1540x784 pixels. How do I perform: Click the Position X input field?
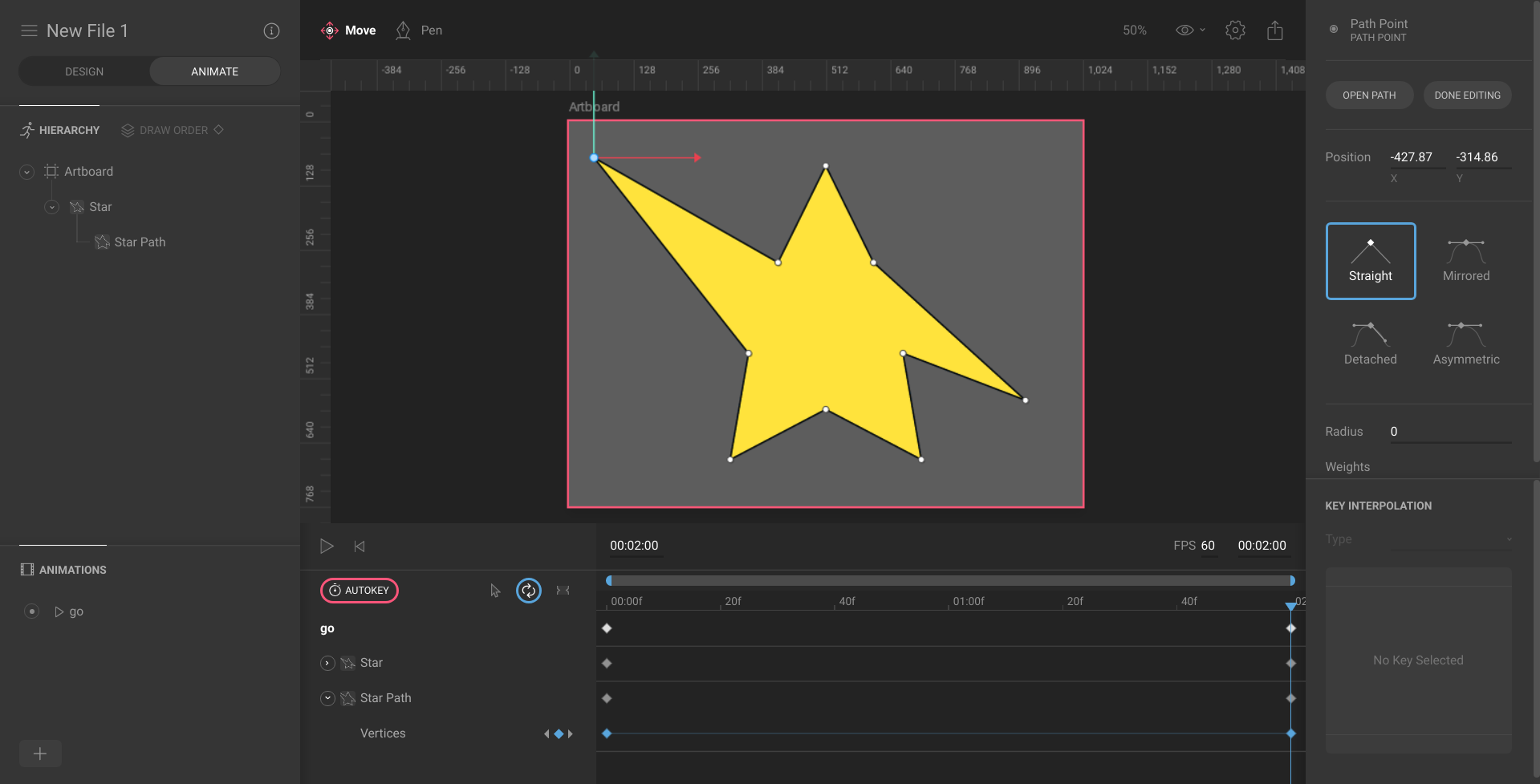point(1412,157)
